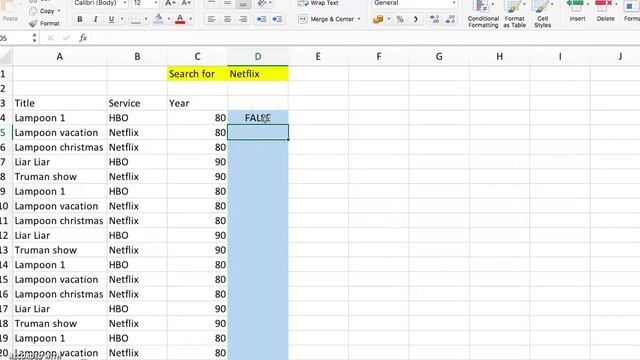The width and height of the screenshot is (640, 360).
Task: Click Decrease Decimal icon
Action: tap(450, 19)
